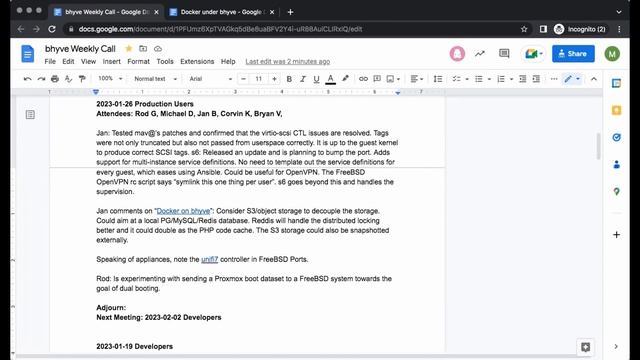The height and width of the screenshot is (360, 640).
Task: Follow the Docker on bhyve link
Action: click(183, 211)
